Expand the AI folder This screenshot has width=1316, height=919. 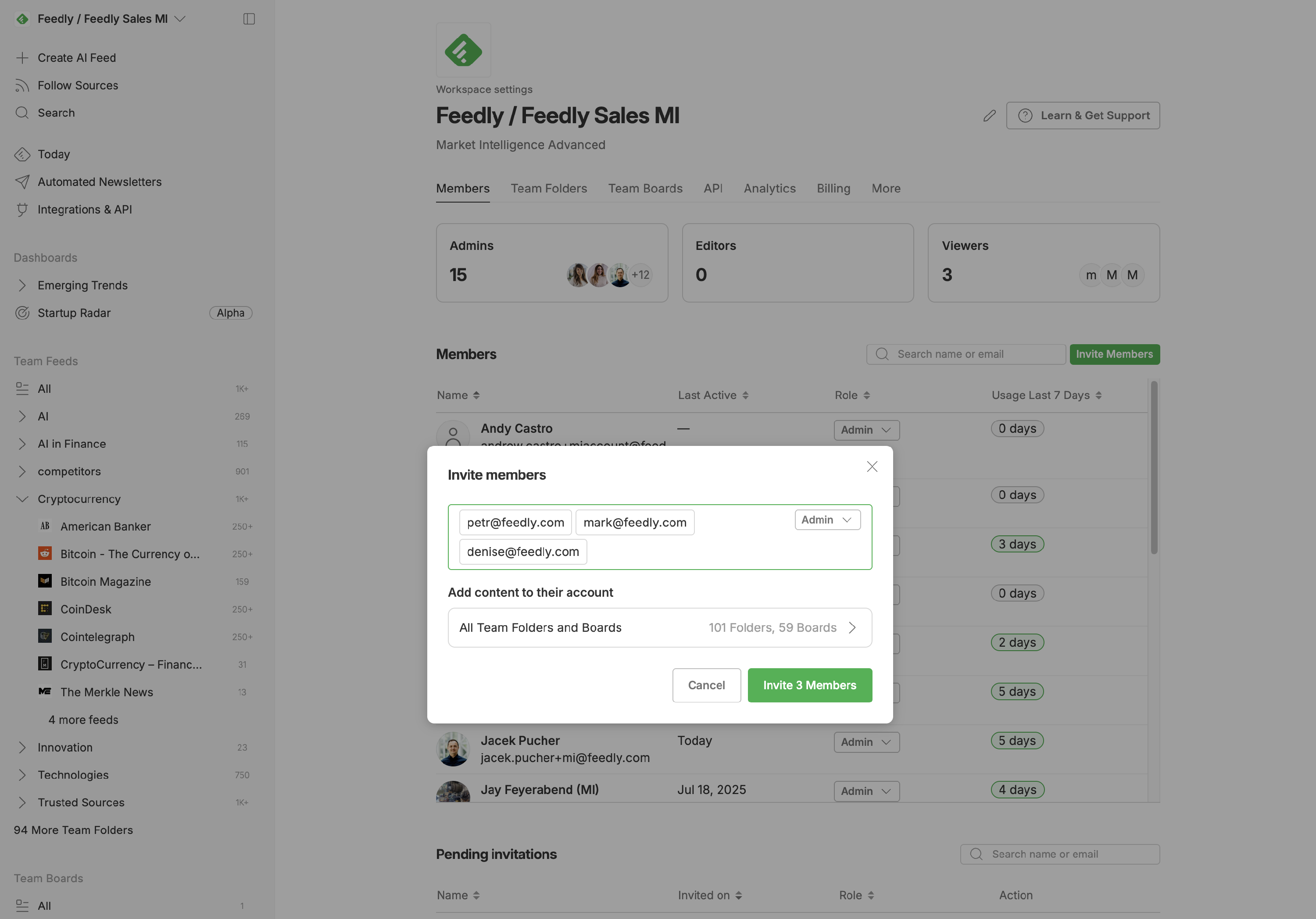[x=22, y=417]
